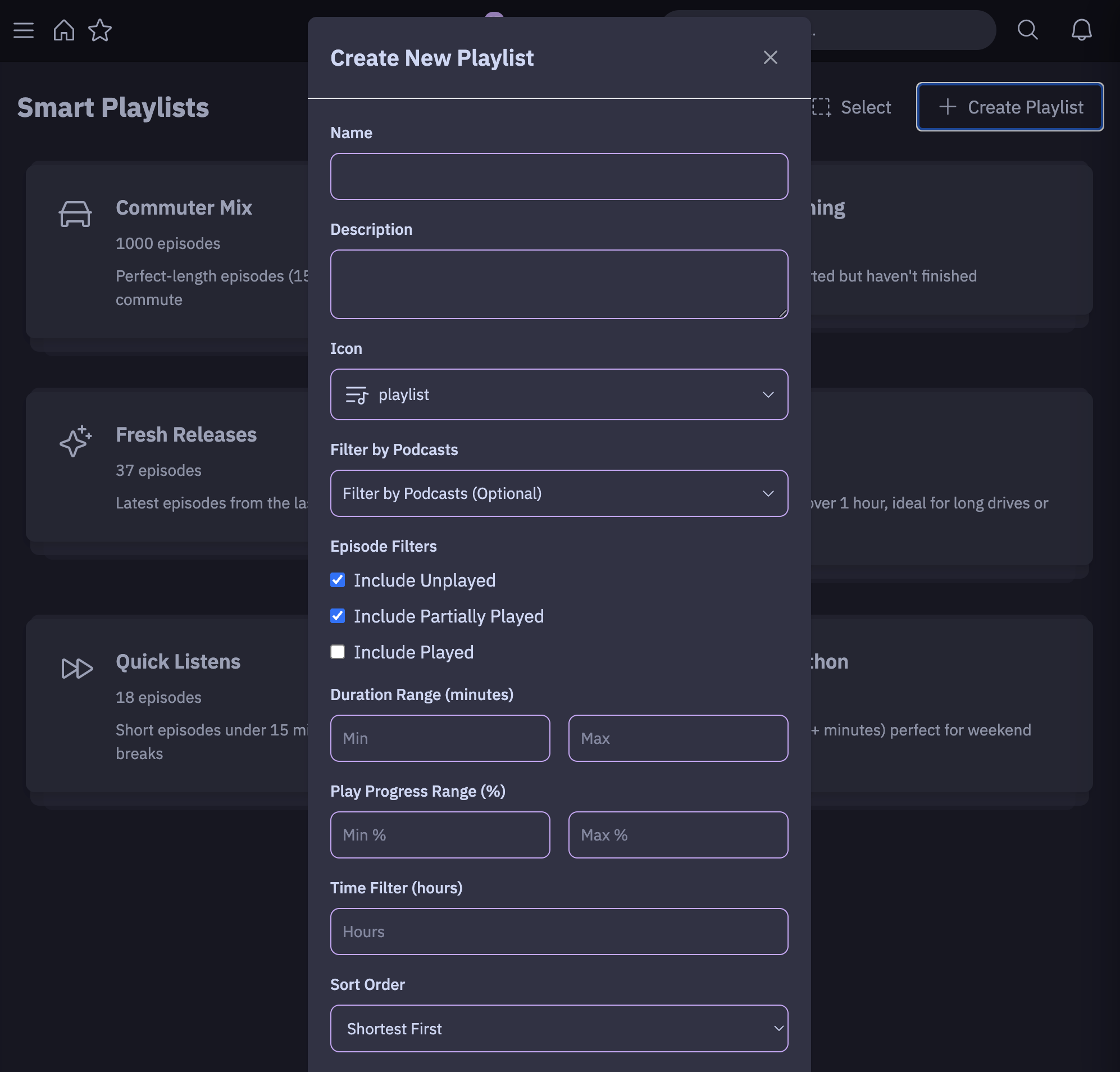Click the "18 episodes" count
The image size is (1120, 1072).
pos(159,697)
